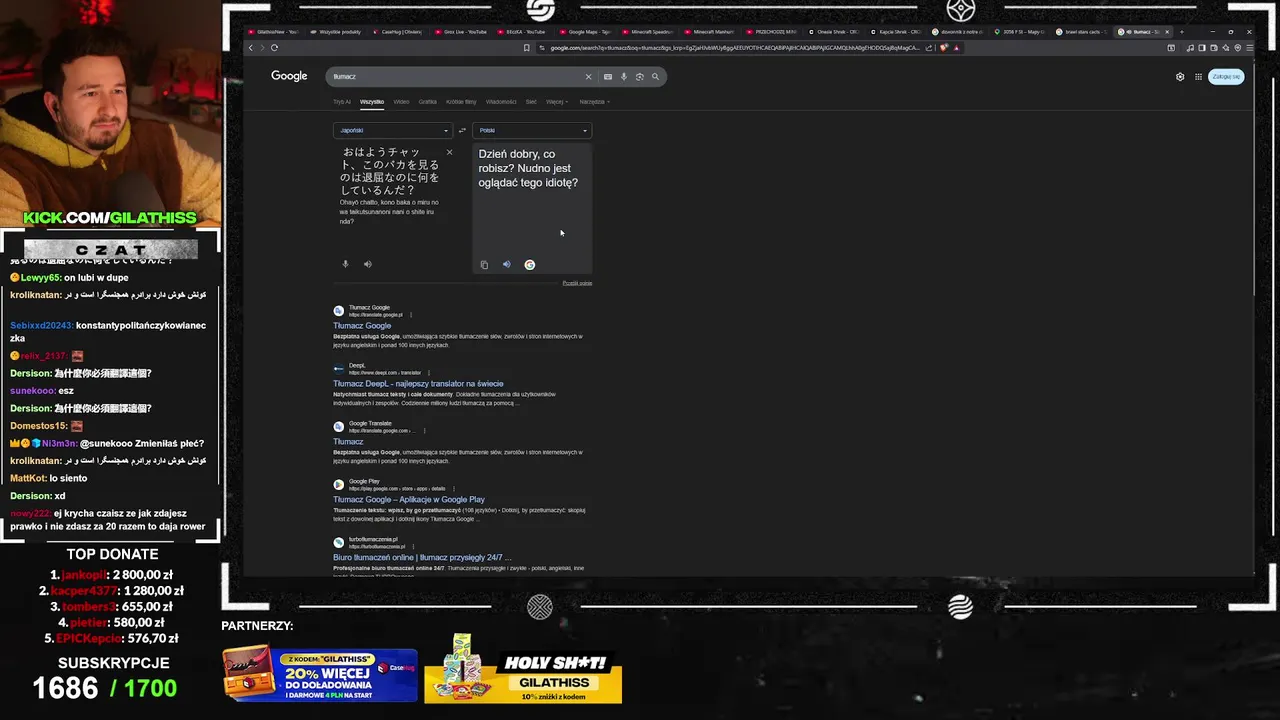Image resolution: width=1280 pixels, height=720 pixels.
Task: Open the Wiadomości results tab
Action: point(501,101)
